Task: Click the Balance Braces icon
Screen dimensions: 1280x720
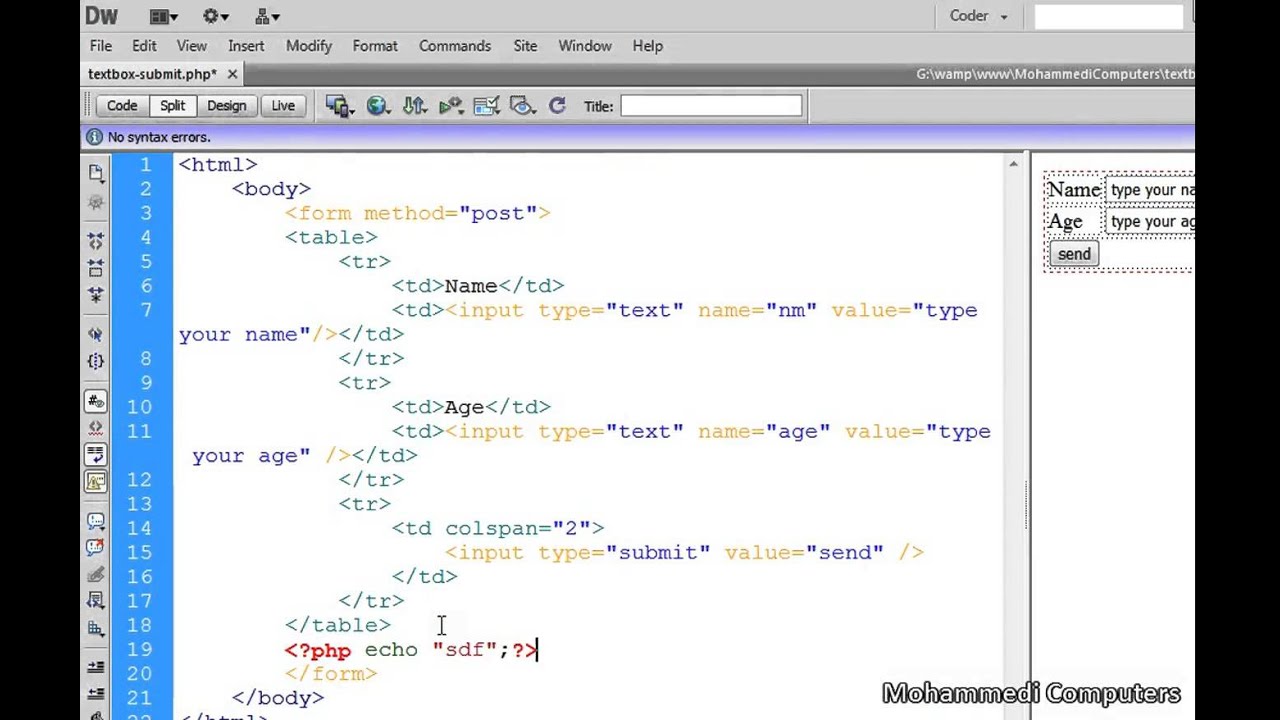Action: click(x=96, y=360)
